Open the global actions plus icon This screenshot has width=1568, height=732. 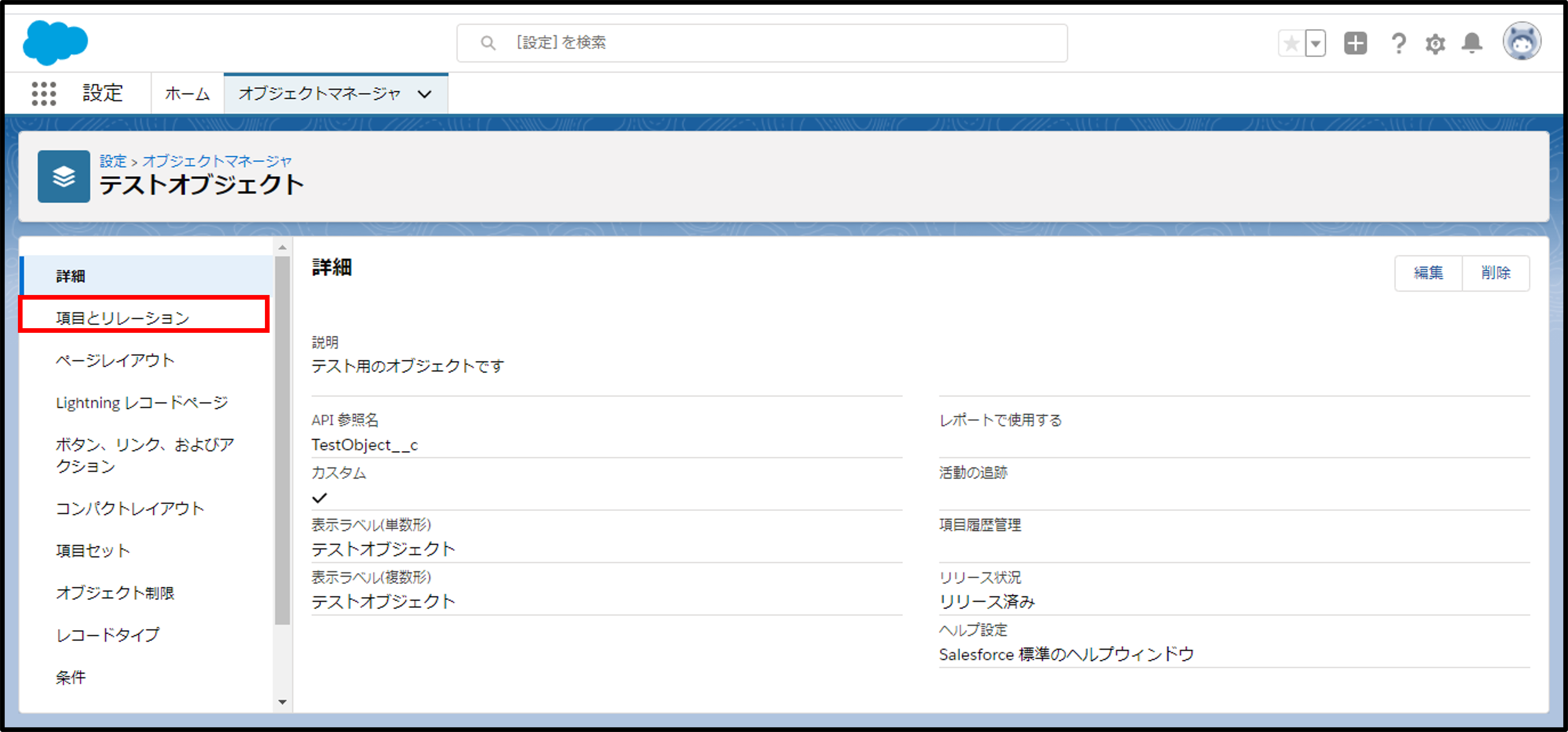1355,43
